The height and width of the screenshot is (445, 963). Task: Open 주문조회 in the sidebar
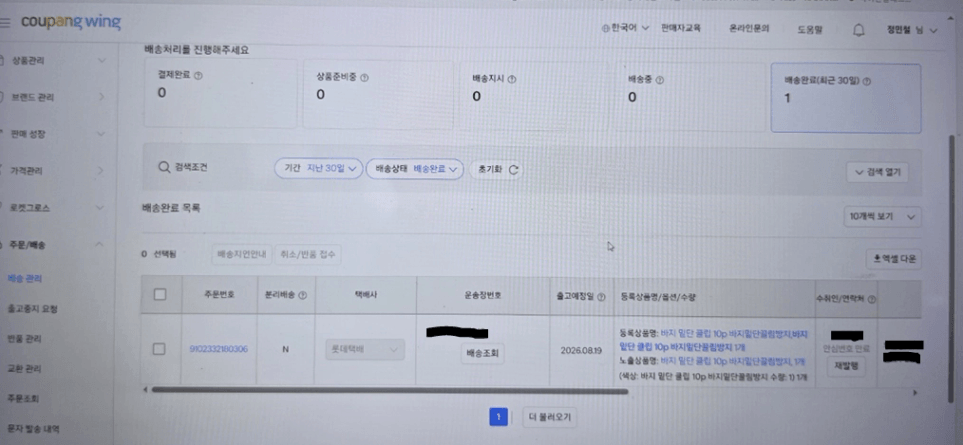(23, 399)
